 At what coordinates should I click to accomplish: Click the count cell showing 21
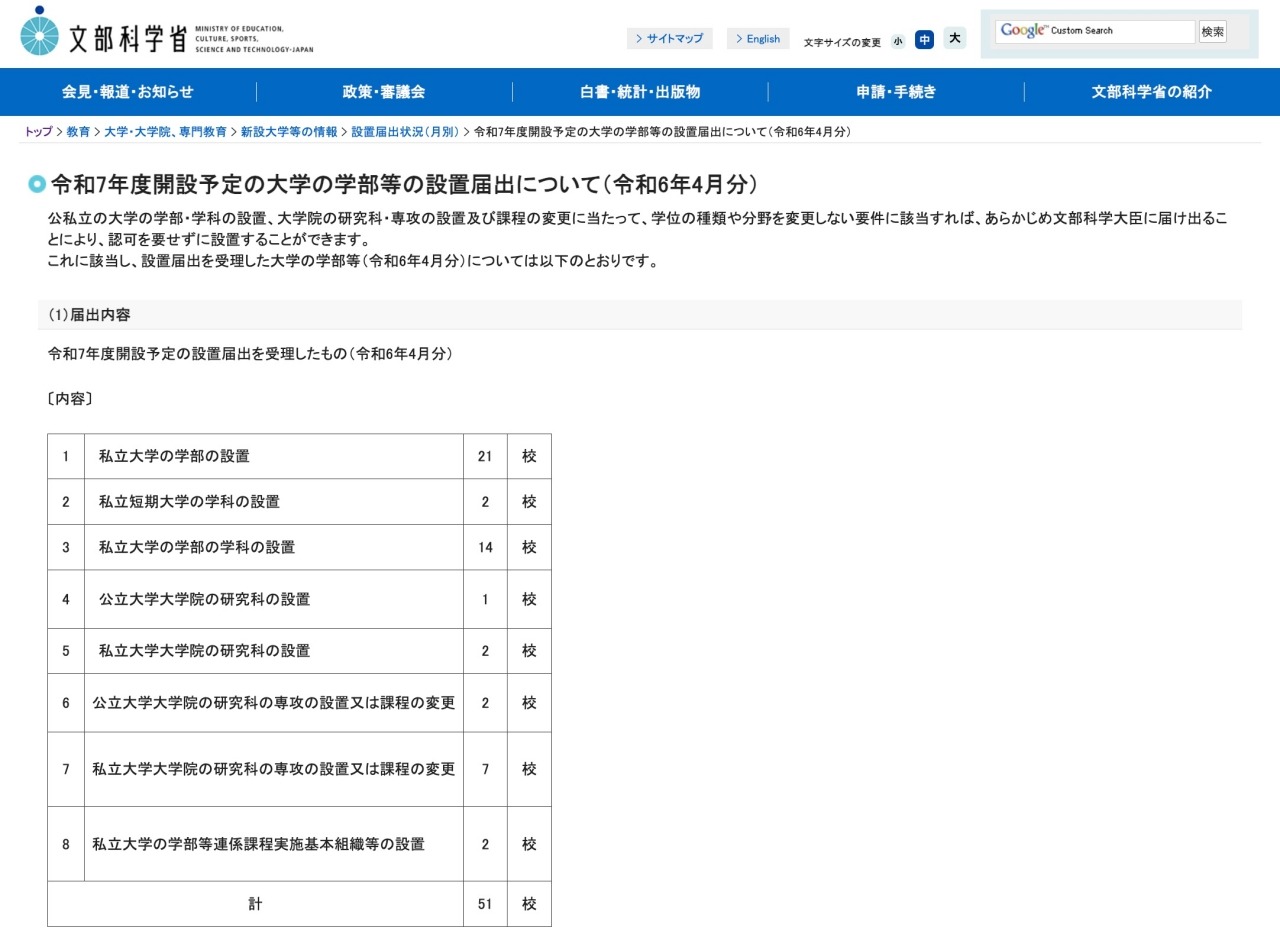coord(485,456)
